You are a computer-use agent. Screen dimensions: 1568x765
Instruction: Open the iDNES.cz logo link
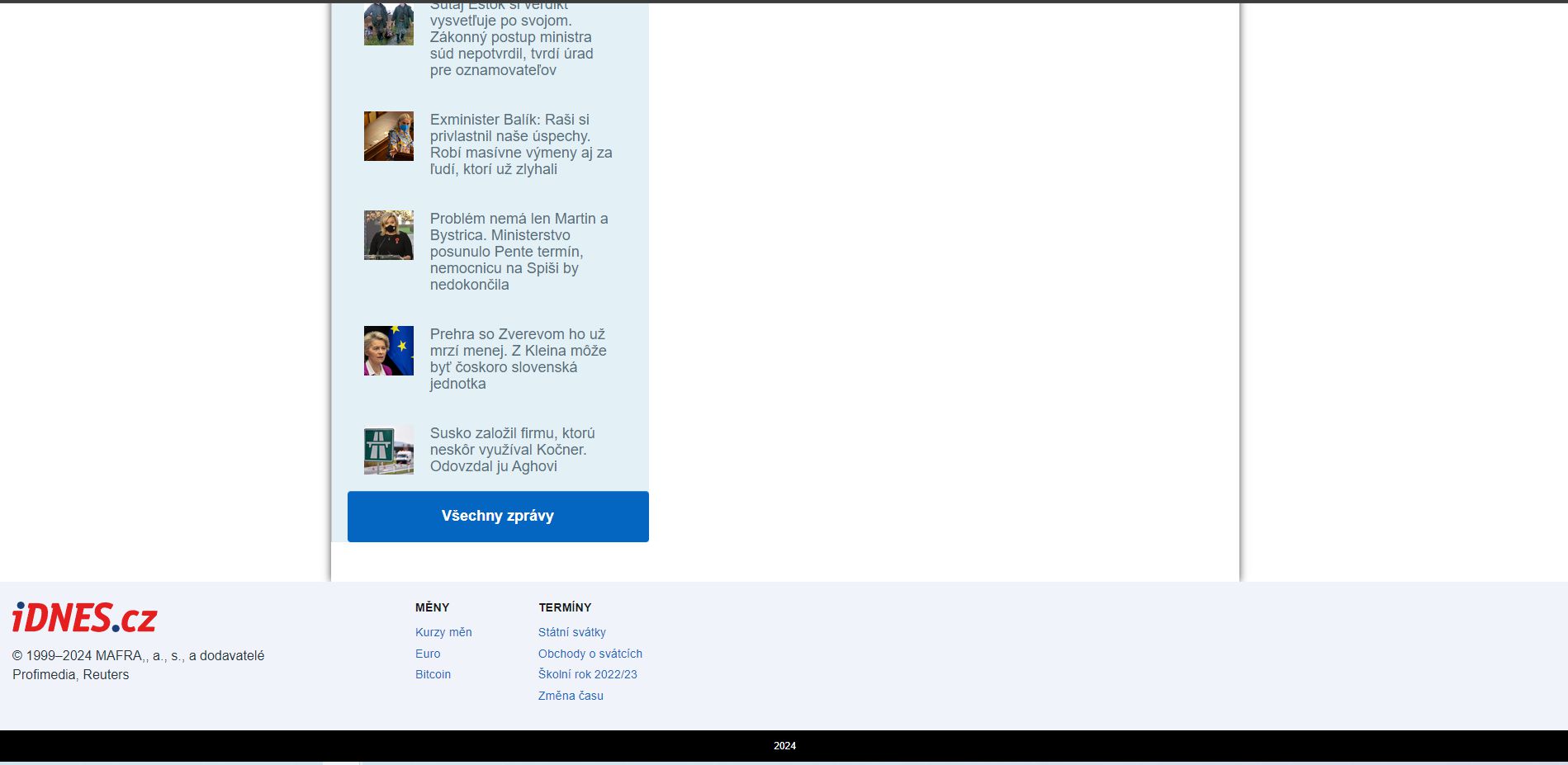84,617
